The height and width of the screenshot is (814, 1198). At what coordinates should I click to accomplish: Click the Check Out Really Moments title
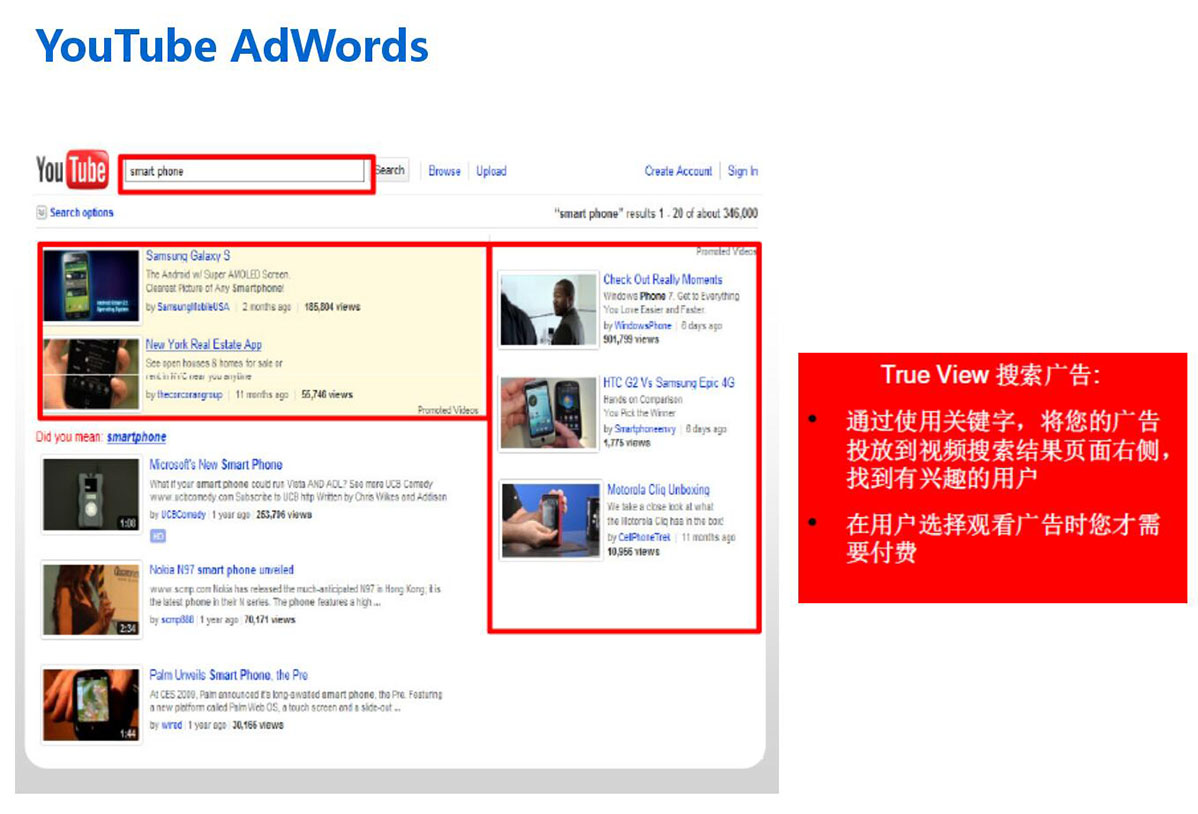point(662,280)
